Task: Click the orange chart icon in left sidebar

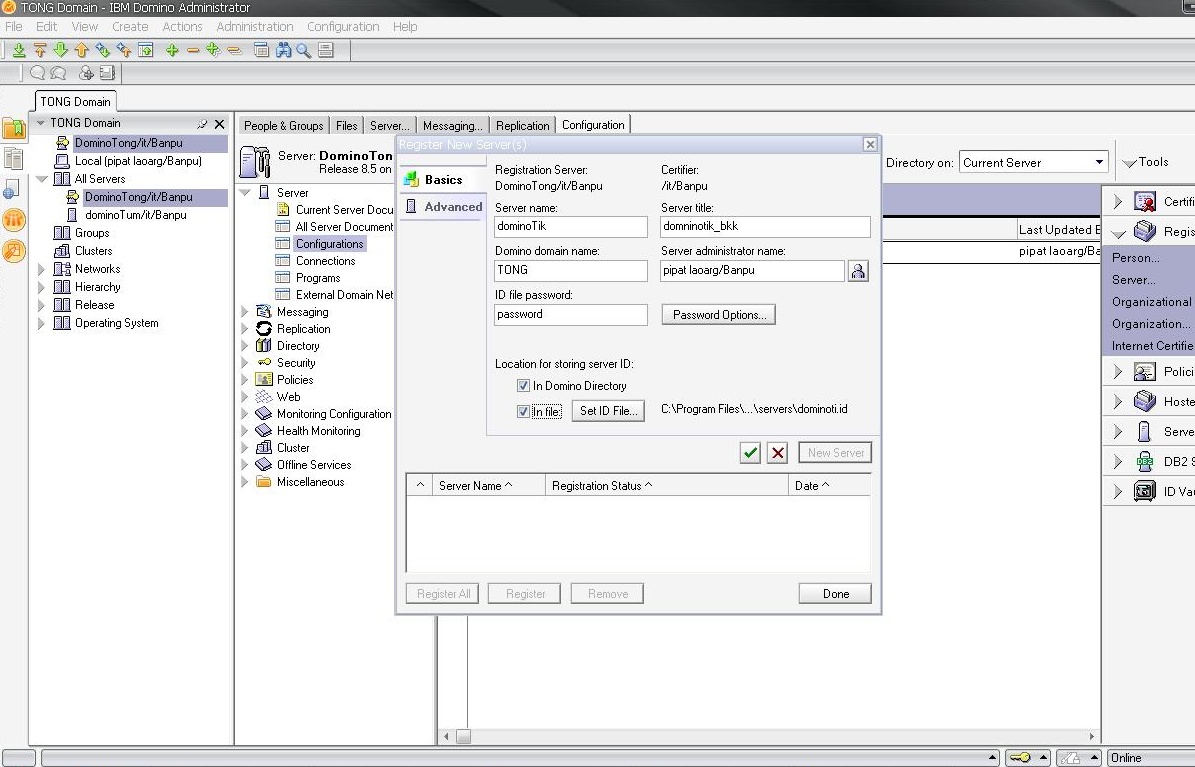Action: [x=14, y=251]
